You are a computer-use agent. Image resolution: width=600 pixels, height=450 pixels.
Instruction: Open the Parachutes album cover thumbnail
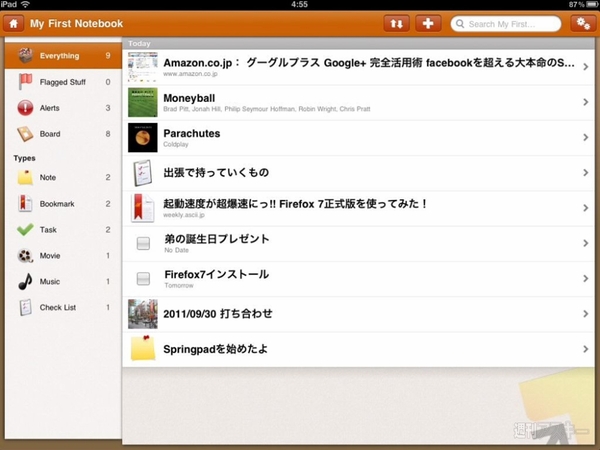[143, 137]
